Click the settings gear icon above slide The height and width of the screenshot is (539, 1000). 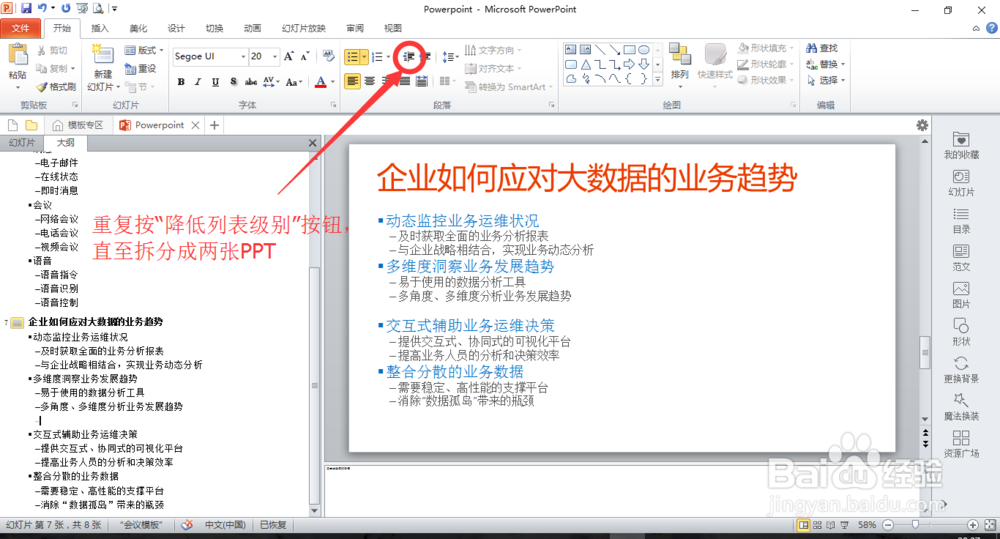click(x=922, y=125)
